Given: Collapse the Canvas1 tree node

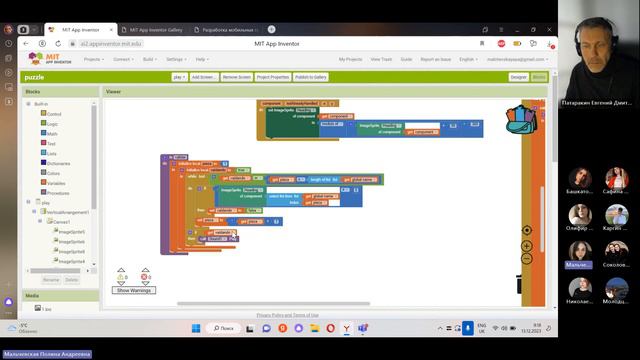Looking at the screenshot, I should click(40, 221).
